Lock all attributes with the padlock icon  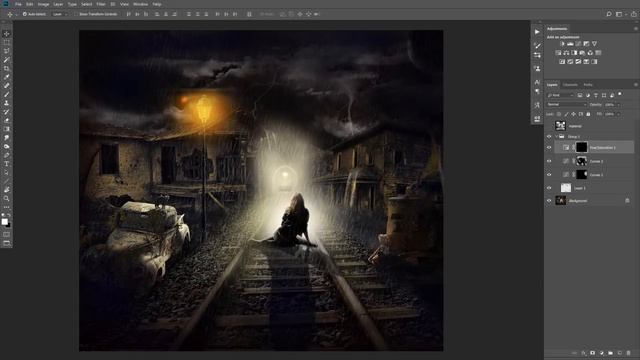click(x=588, y=114)
